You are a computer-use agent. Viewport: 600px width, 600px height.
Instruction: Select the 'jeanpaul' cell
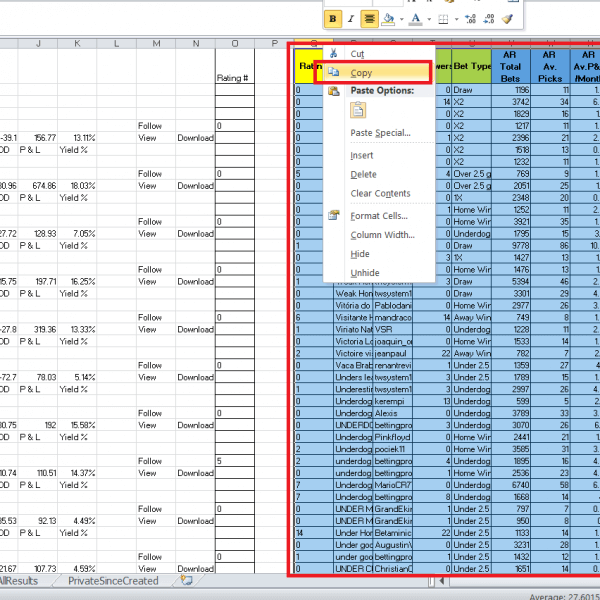point(393,354)
